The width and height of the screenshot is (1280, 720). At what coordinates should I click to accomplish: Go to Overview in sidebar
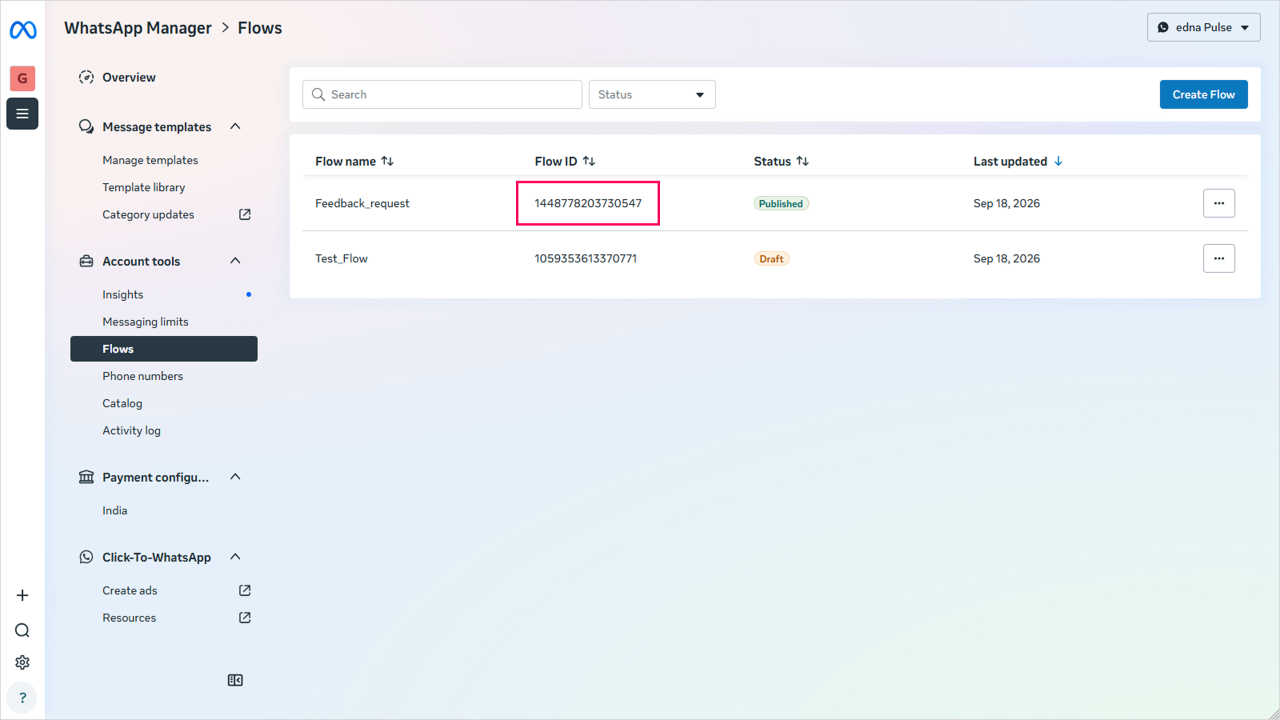pyautogui.click(x=129, y=77)
